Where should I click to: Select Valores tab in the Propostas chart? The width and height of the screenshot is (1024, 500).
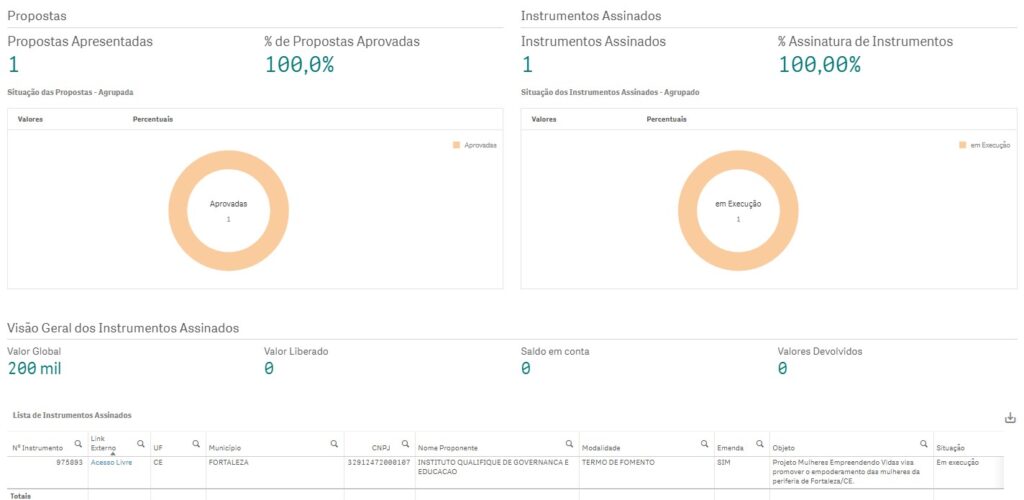pyautogui.click(x=30, y=119)
